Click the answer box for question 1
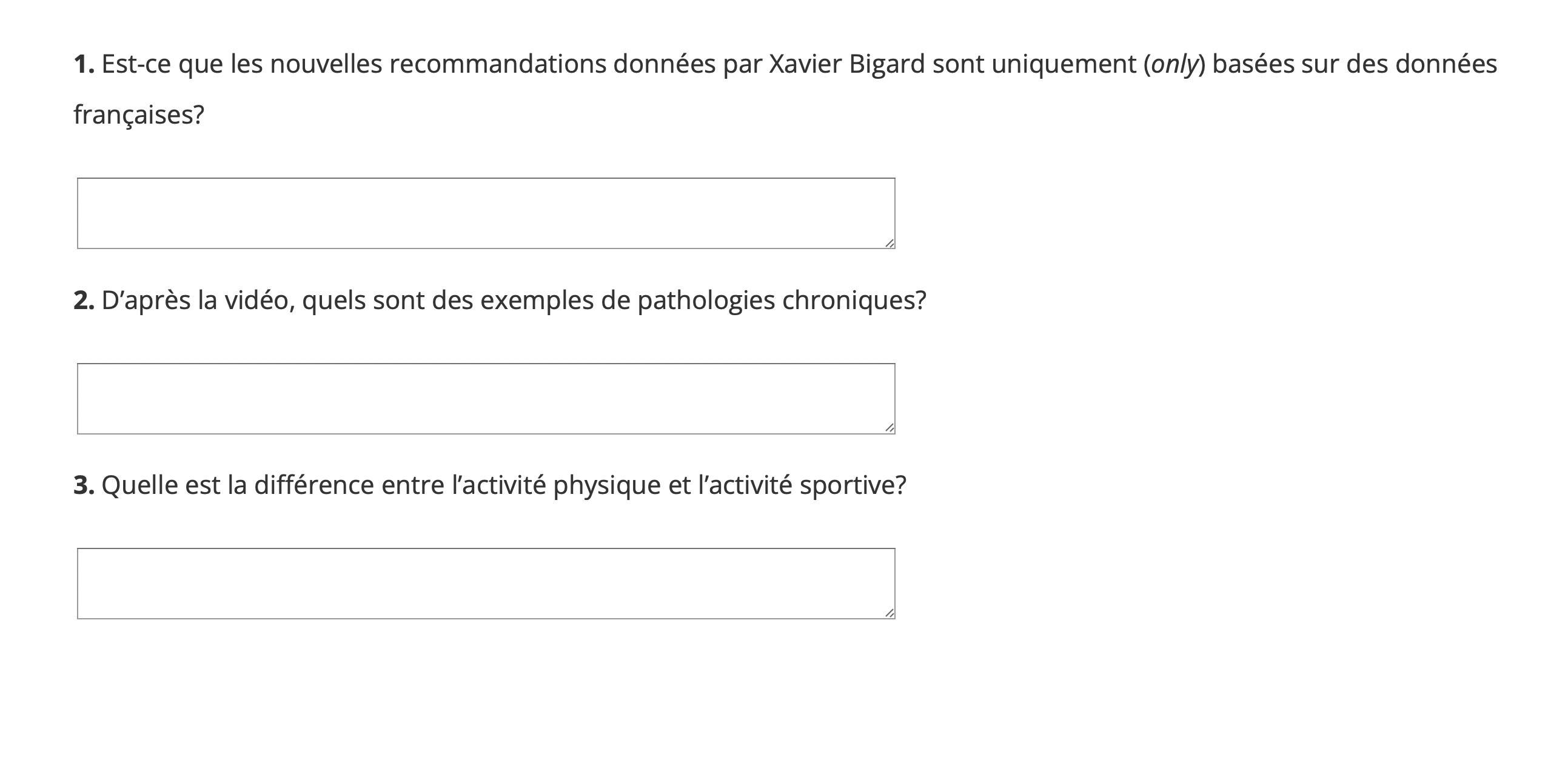The width and height of the screenshot is (1568, 783). pos(486,213)
